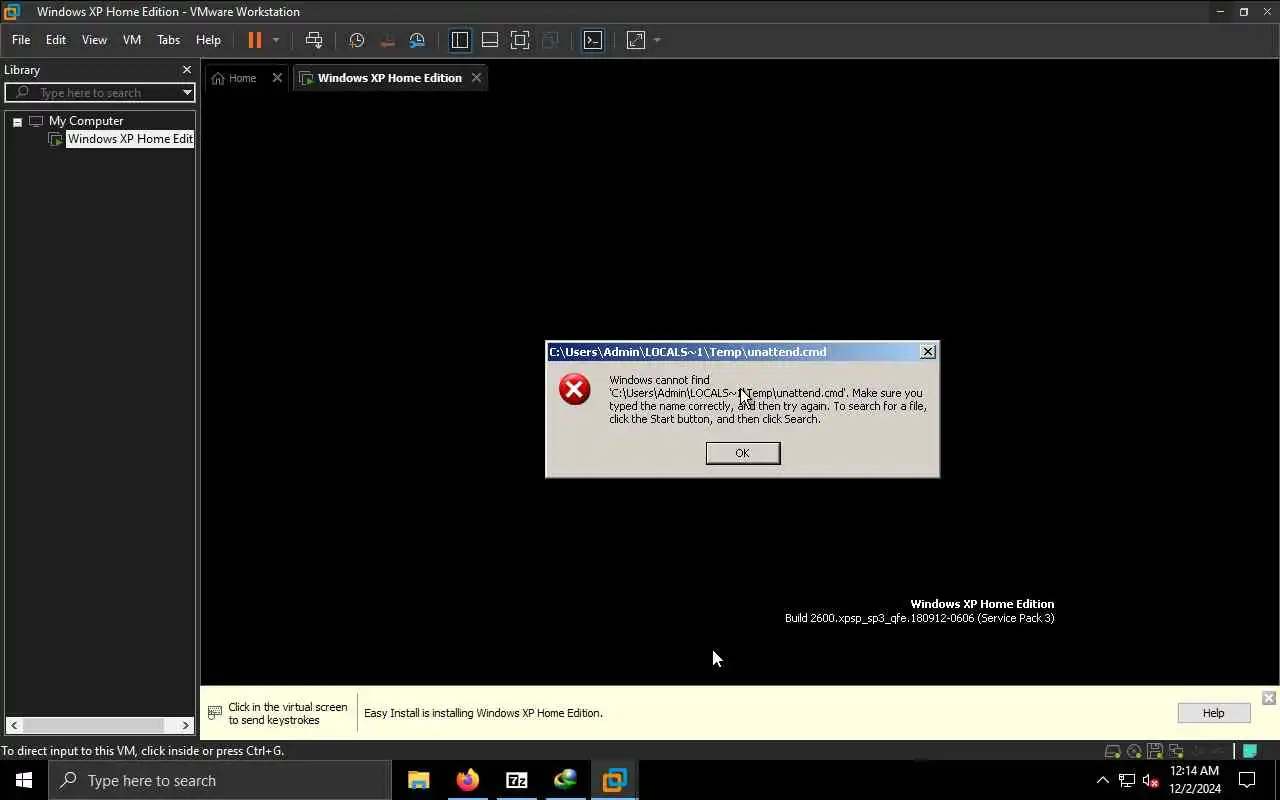1280x800 pixels.
Task: Send Ctrl+Alt+Del to the virtual machine
Action: click(x=314, y=40)
